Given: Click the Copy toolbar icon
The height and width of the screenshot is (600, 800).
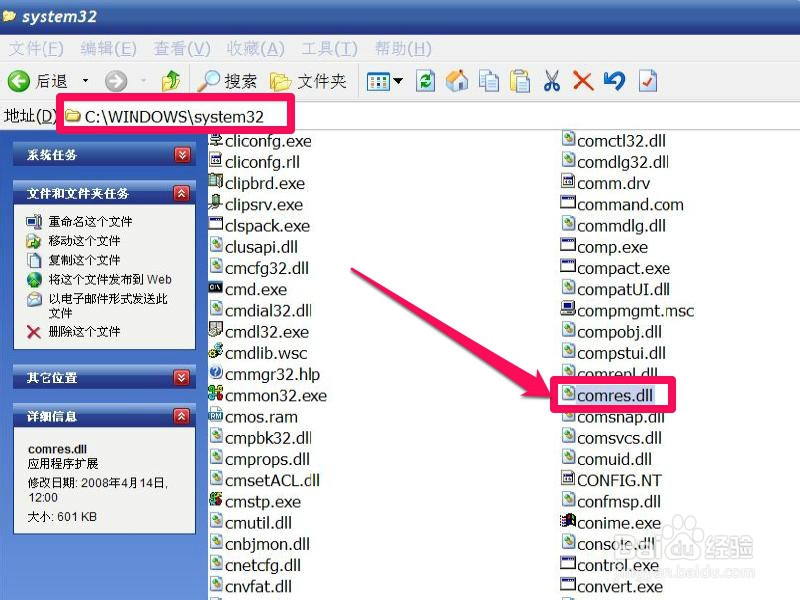Looking at the screenshot, I should (x=488, y=81).
